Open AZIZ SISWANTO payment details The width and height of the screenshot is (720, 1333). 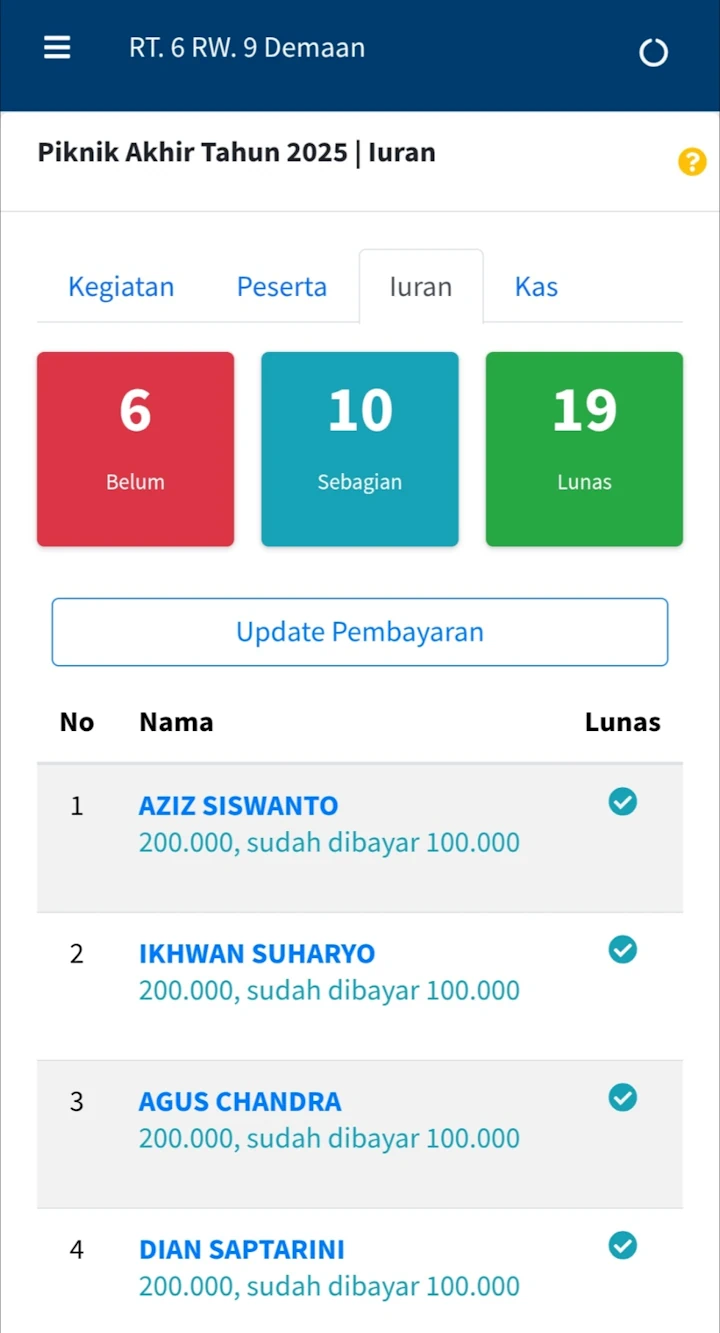tap(238, 806)
